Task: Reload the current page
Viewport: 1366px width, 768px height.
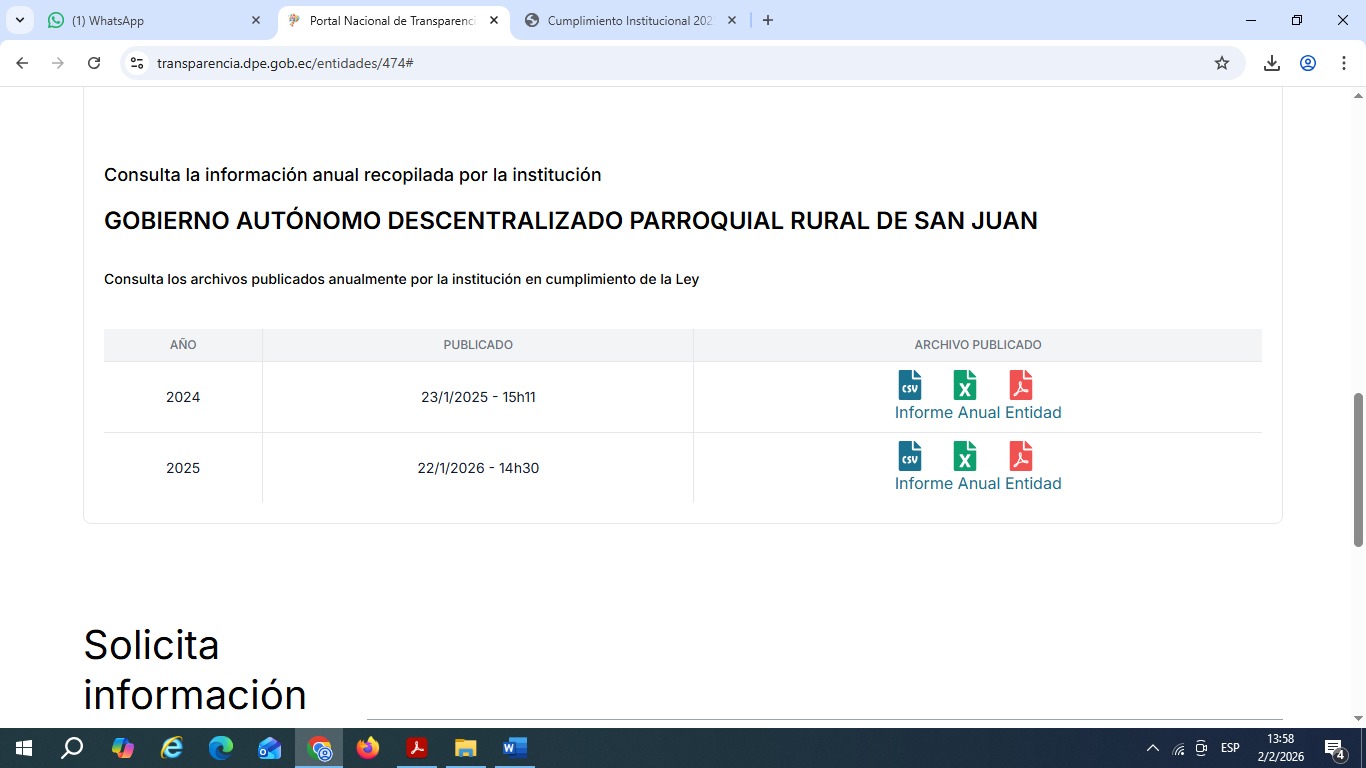Action: click(x=94, y=63)
